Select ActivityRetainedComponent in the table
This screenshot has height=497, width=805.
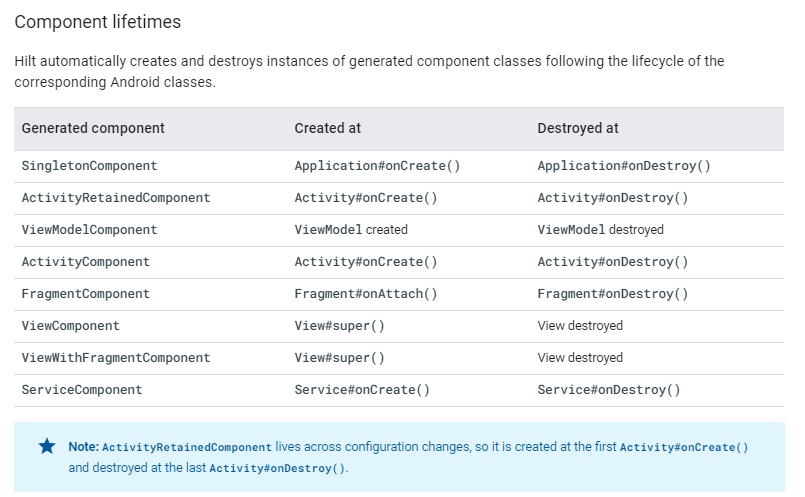pos(116,198)
